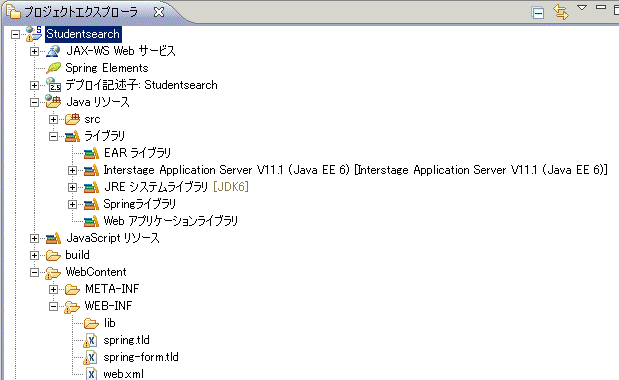Select Java リソース entry

tap(98, 102)
